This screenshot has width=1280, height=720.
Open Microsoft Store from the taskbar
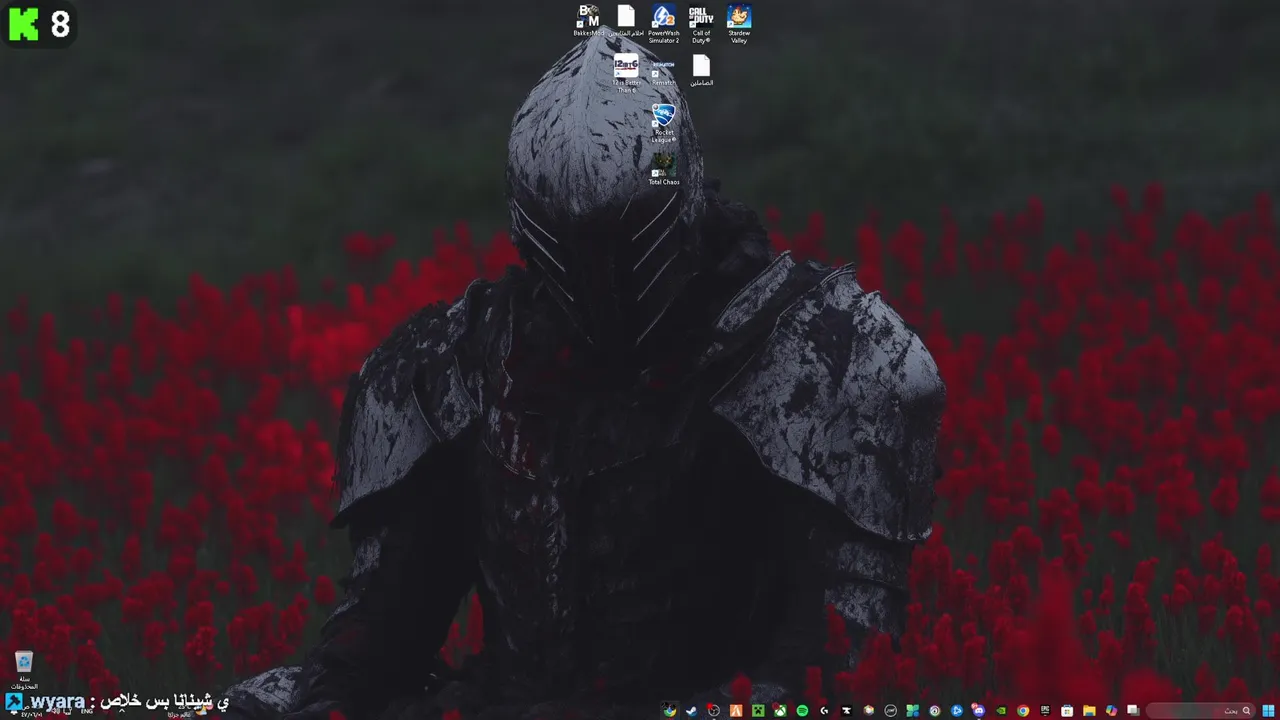point(1067,710)
